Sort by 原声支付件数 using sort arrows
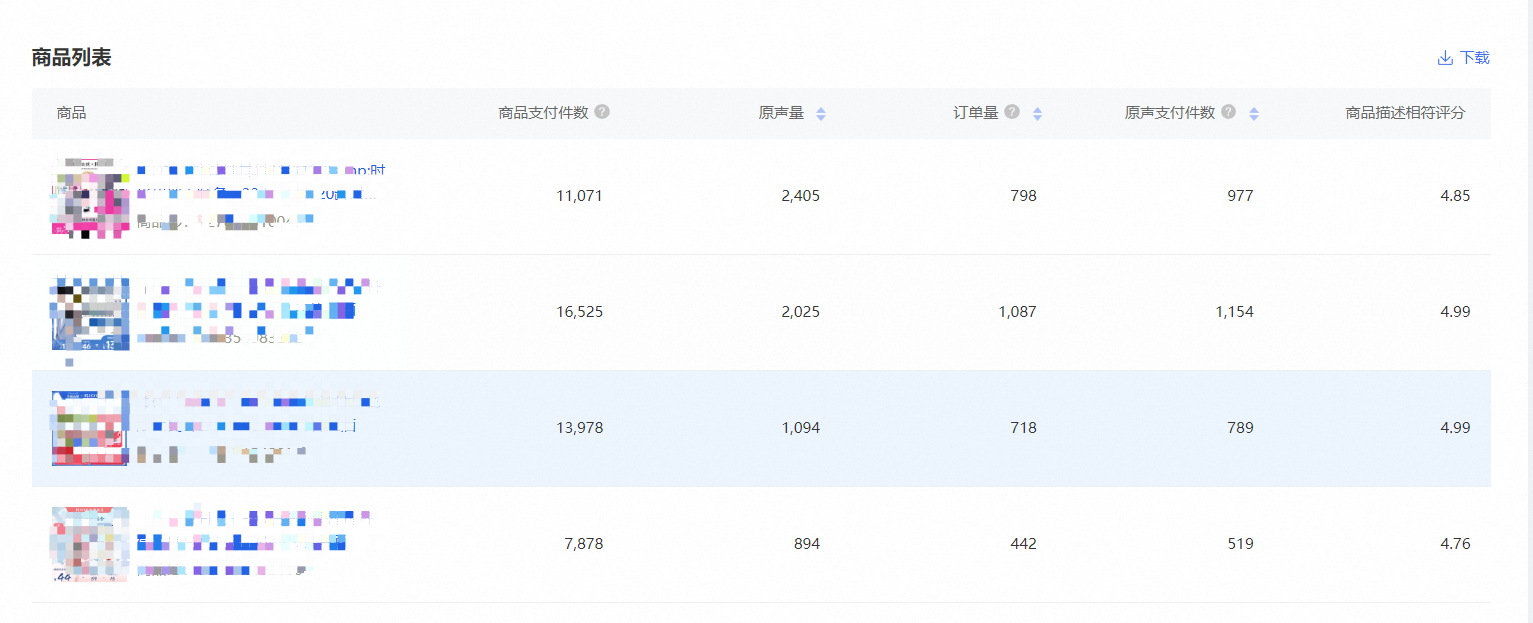The height and width of the screenshot is (623, 1533). 1254,114
